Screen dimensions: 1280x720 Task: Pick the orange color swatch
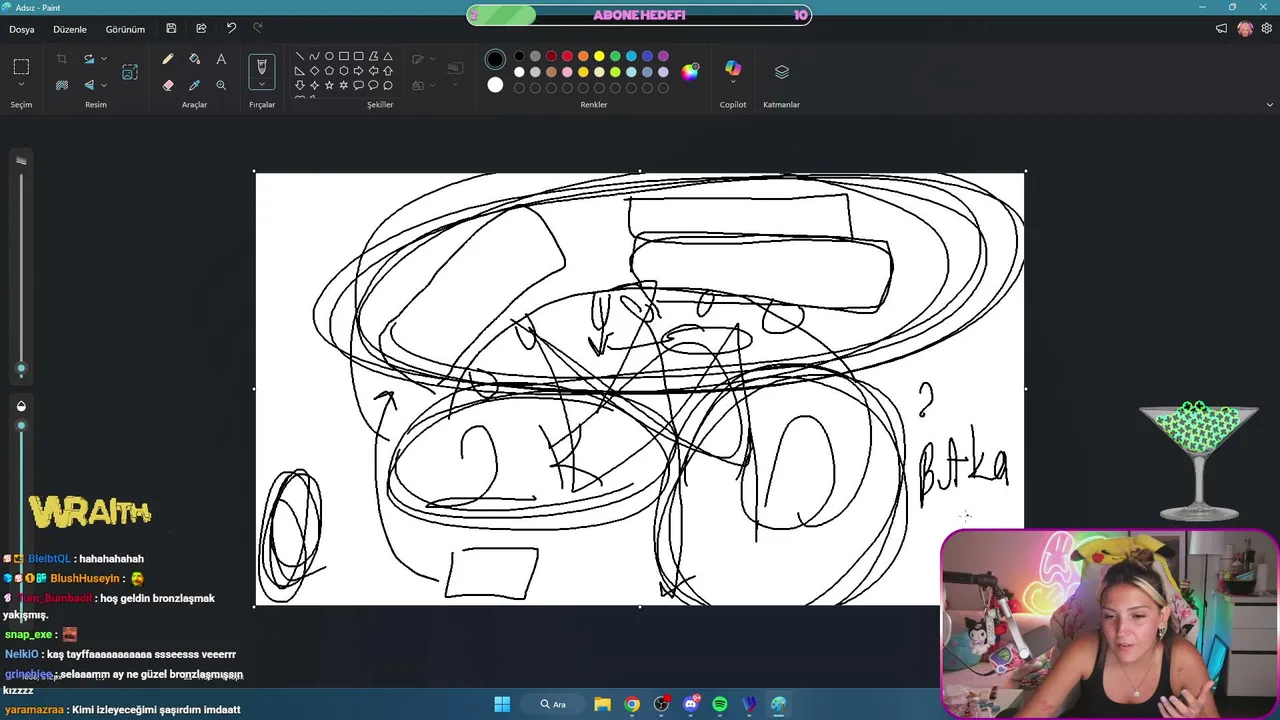click(x=583, y=56)
